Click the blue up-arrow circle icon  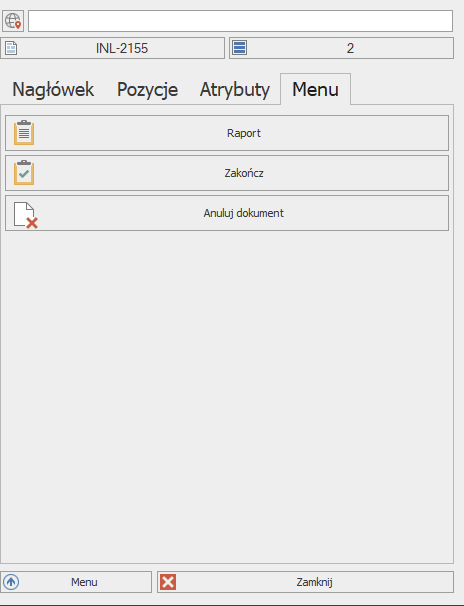pos(11,582)
